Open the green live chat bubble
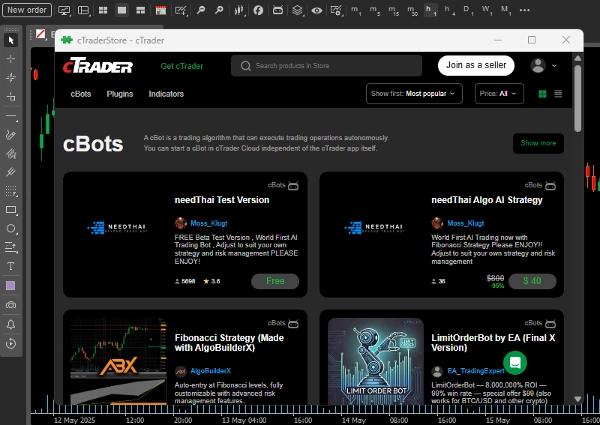This screenshot has height=425, width=600. tap(515, 363)
